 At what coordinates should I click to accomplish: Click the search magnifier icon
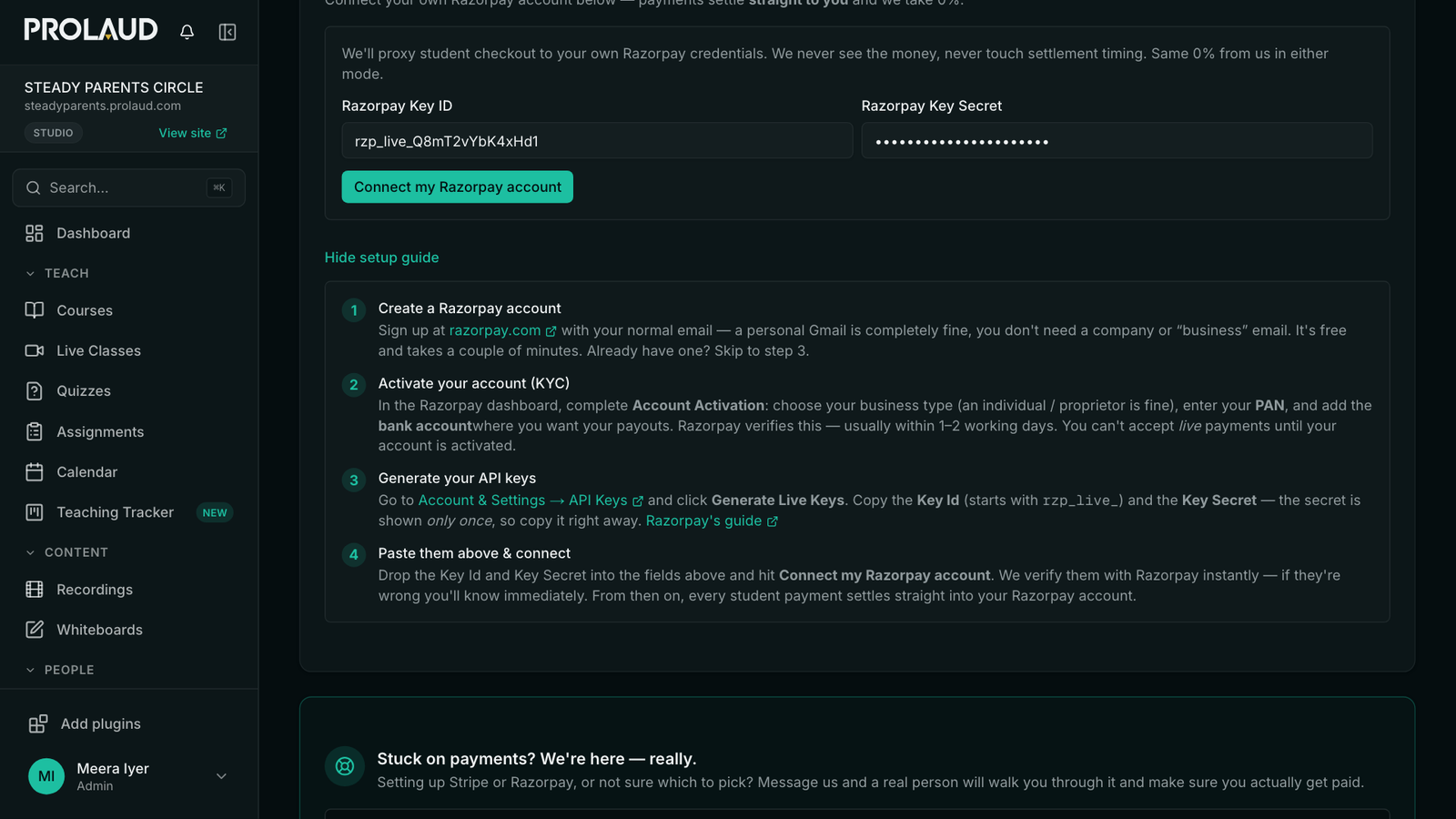34,187
